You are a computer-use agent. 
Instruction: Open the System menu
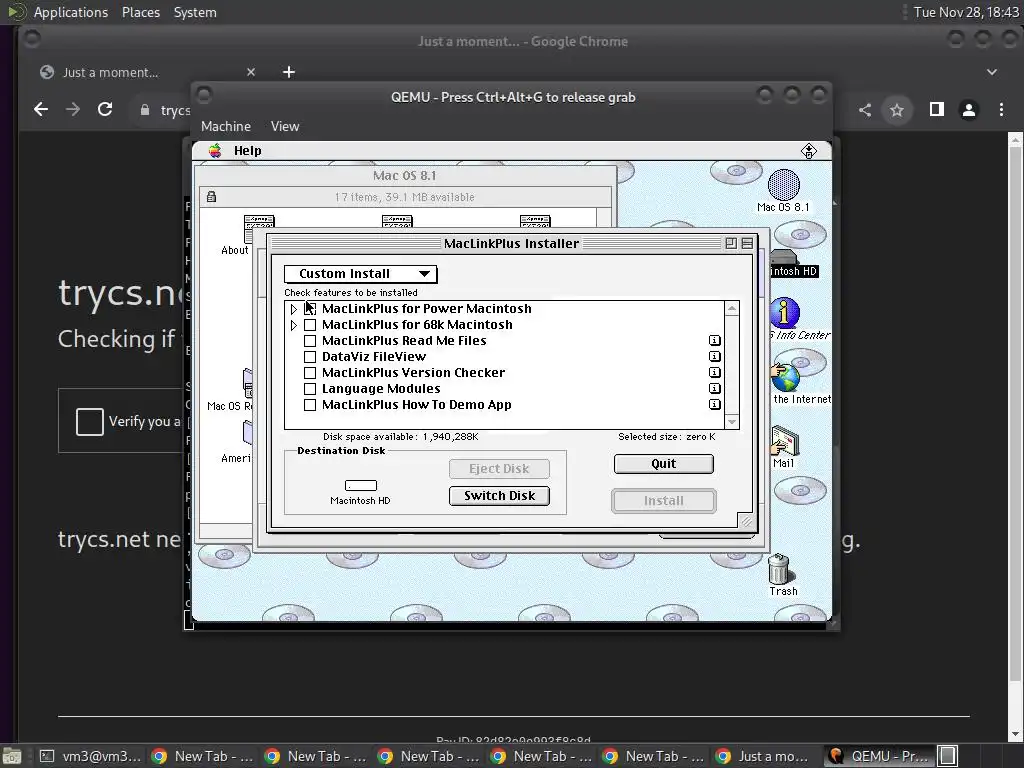click(x=195, y=12)
